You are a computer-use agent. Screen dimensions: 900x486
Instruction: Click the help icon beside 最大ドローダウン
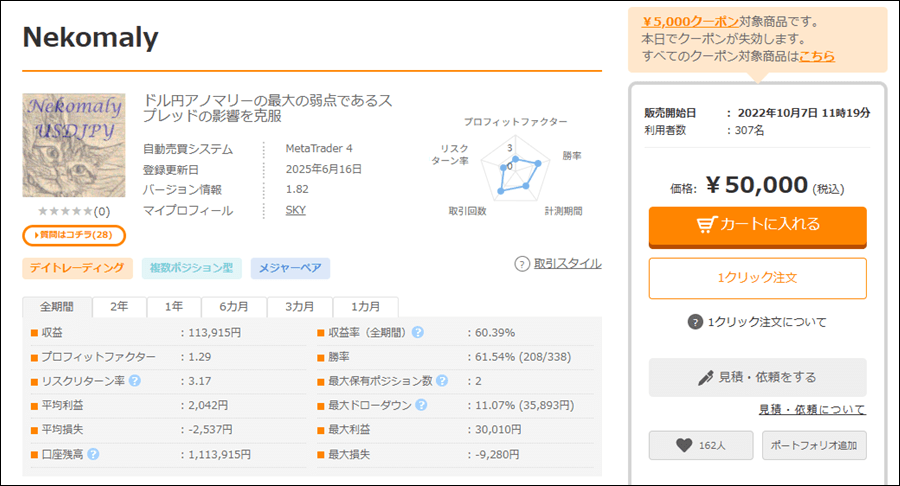tap(421, 405)
